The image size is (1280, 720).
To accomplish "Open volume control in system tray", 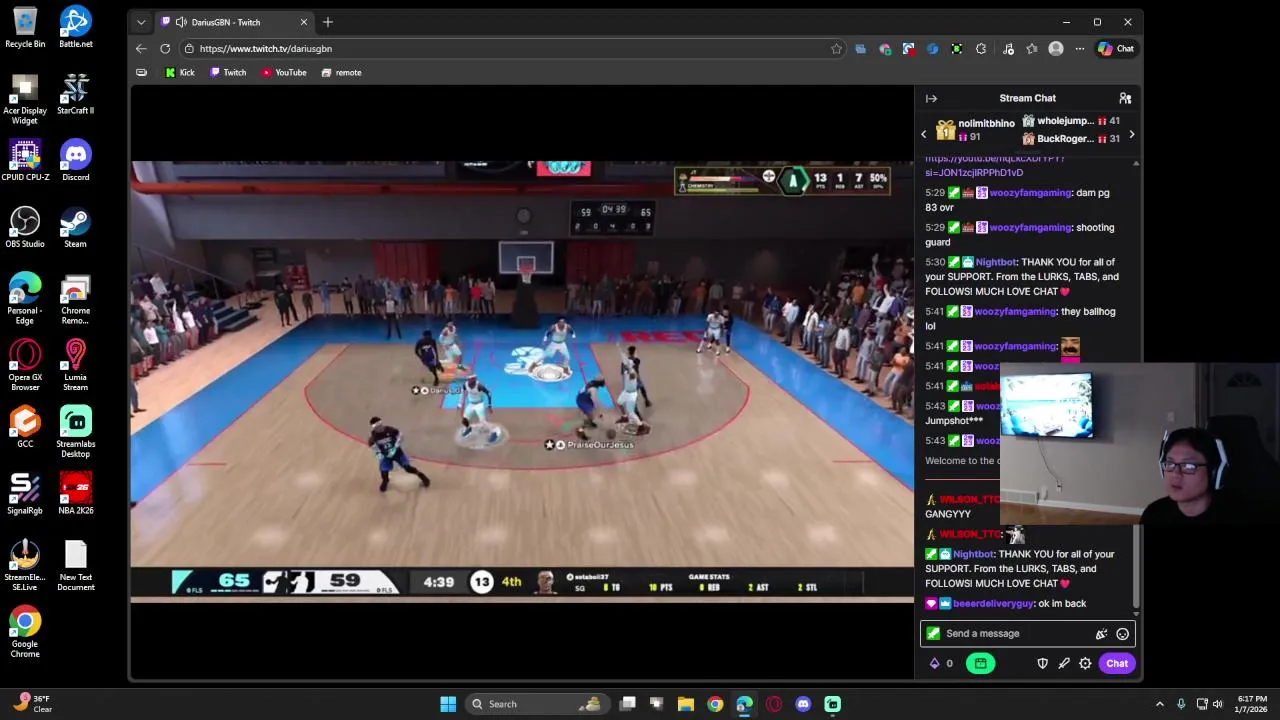I will click(x=1217, y=704).
